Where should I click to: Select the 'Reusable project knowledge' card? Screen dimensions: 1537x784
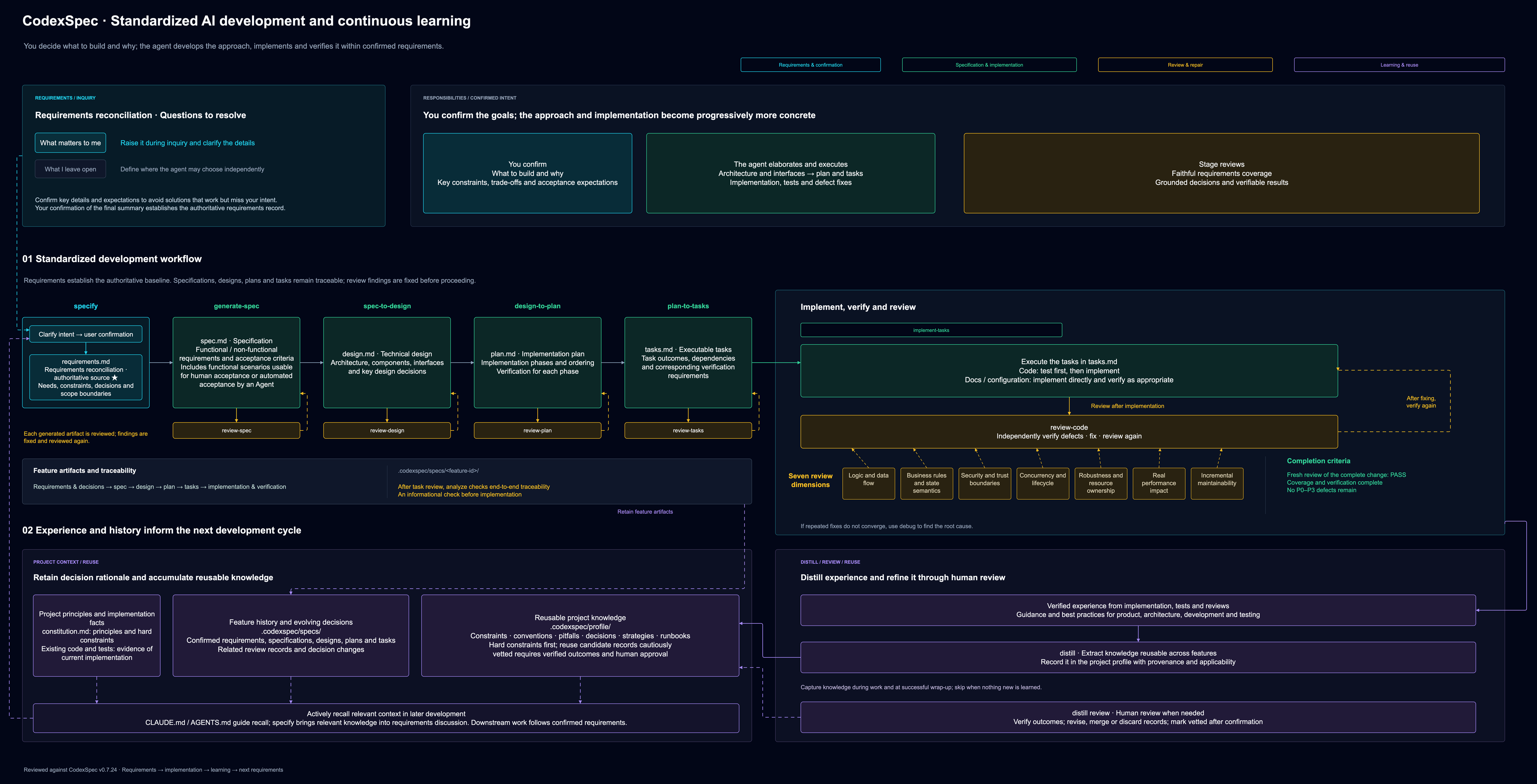[x=580, y=635]
